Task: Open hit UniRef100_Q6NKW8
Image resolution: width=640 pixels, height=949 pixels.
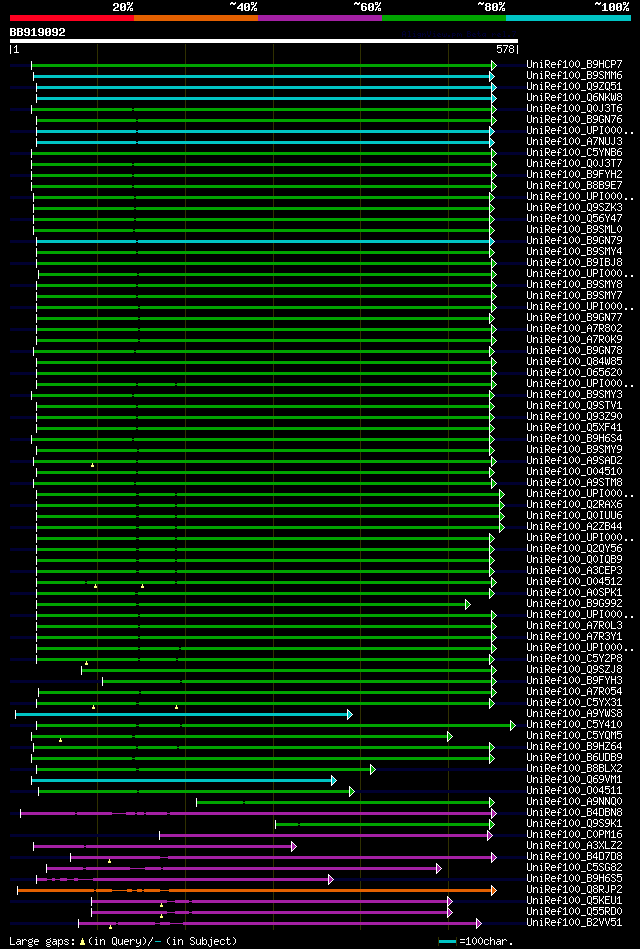Action: tap(575, 97)
